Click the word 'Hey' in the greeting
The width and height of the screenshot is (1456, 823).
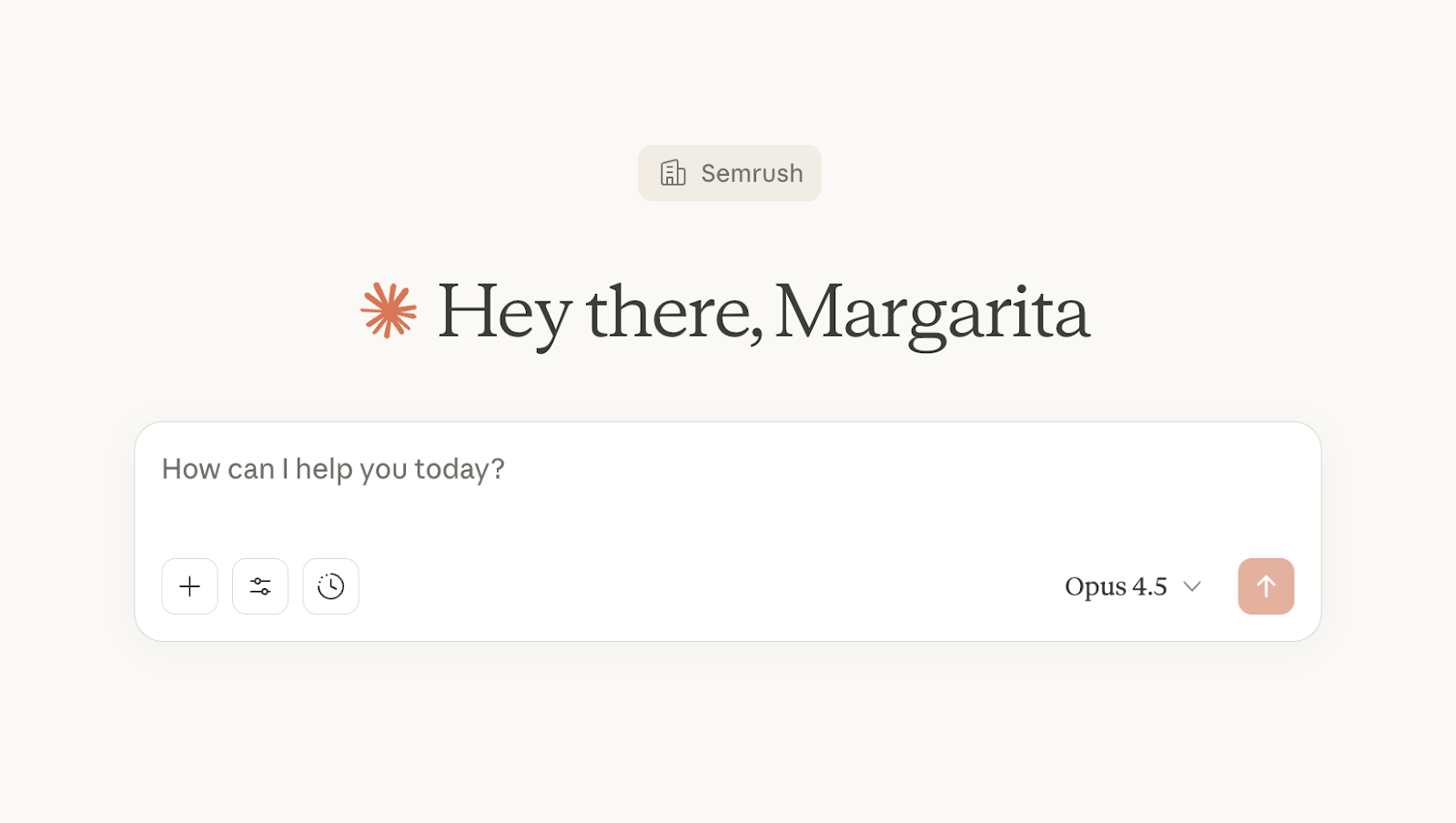pyautogui.click(x=504, y=312)
